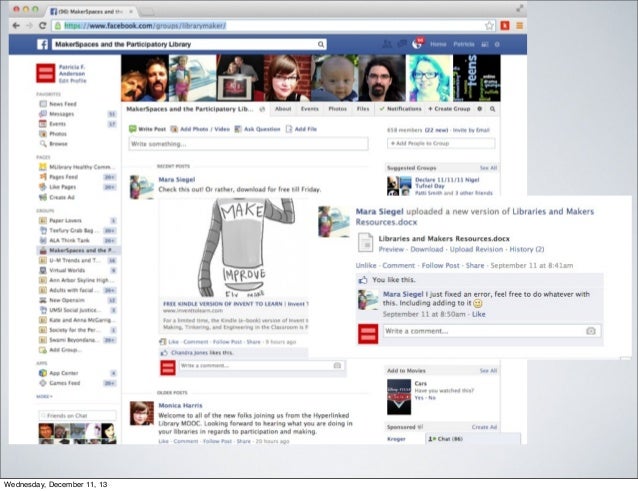Click the Write a comment field in popup
The image size is (638, 491).
click(x=491, y=331)
